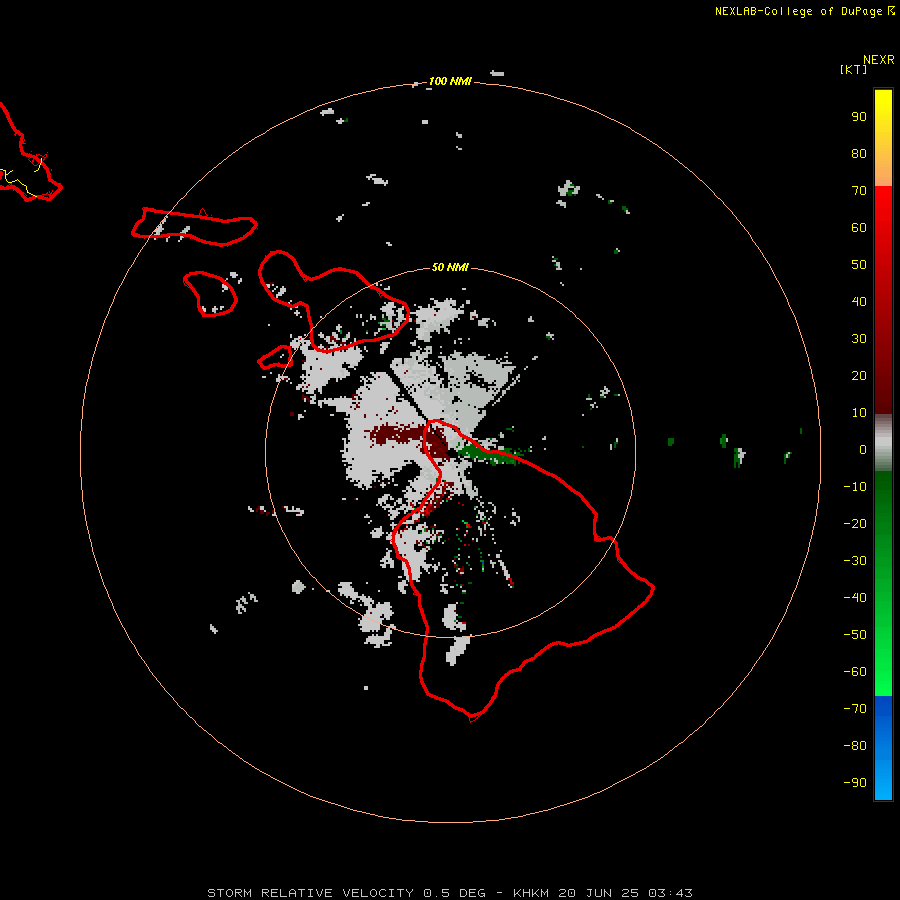Image resolution: width=900 pixels, height=900 pixels.
Task: Select the positive 70 value on the velocity scale
Action: pos(859,191)
